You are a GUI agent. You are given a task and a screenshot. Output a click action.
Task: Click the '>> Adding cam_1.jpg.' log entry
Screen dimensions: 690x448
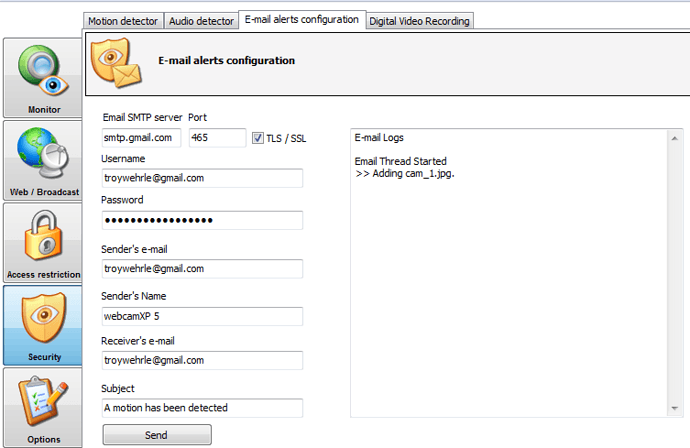click(404, 174)
